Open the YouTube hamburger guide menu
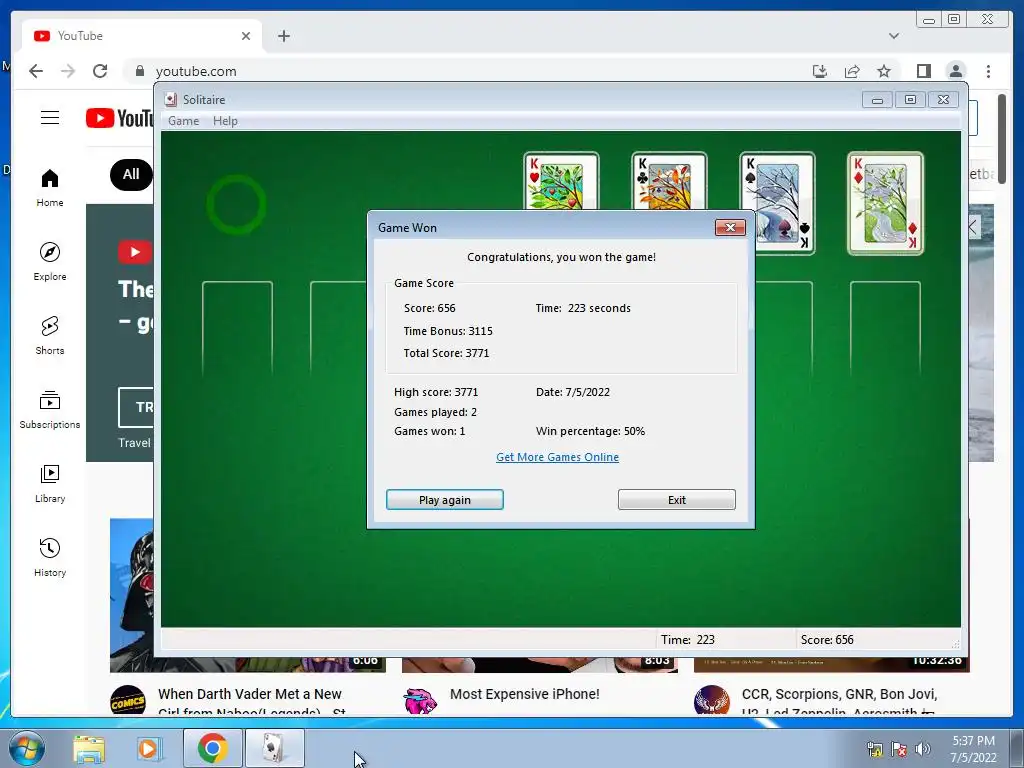 coord(50,118)
